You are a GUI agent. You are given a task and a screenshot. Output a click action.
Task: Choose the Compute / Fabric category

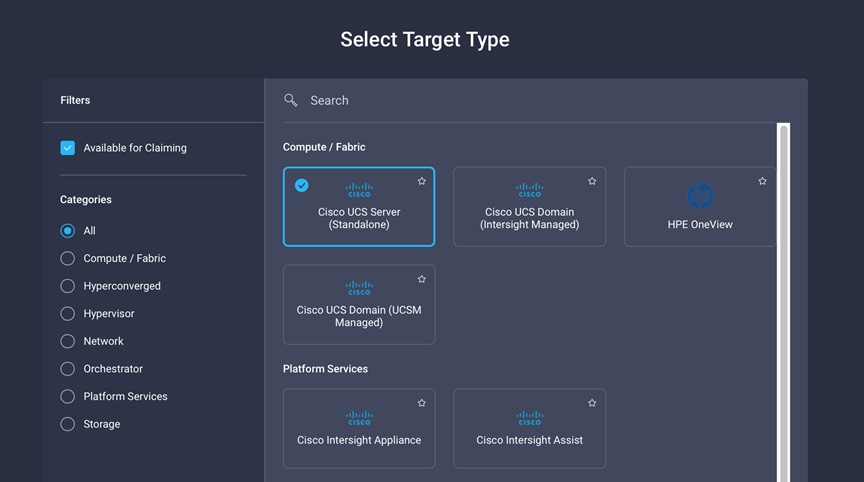67,258
